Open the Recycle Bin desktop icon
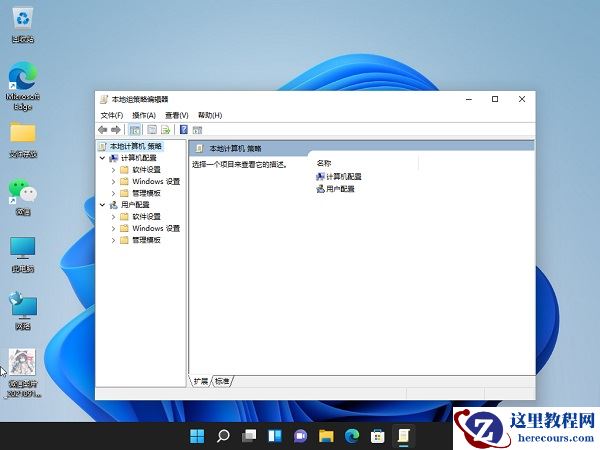Viewport: 600px width, 450px height. pyautogui.click(x=23, y=26)
